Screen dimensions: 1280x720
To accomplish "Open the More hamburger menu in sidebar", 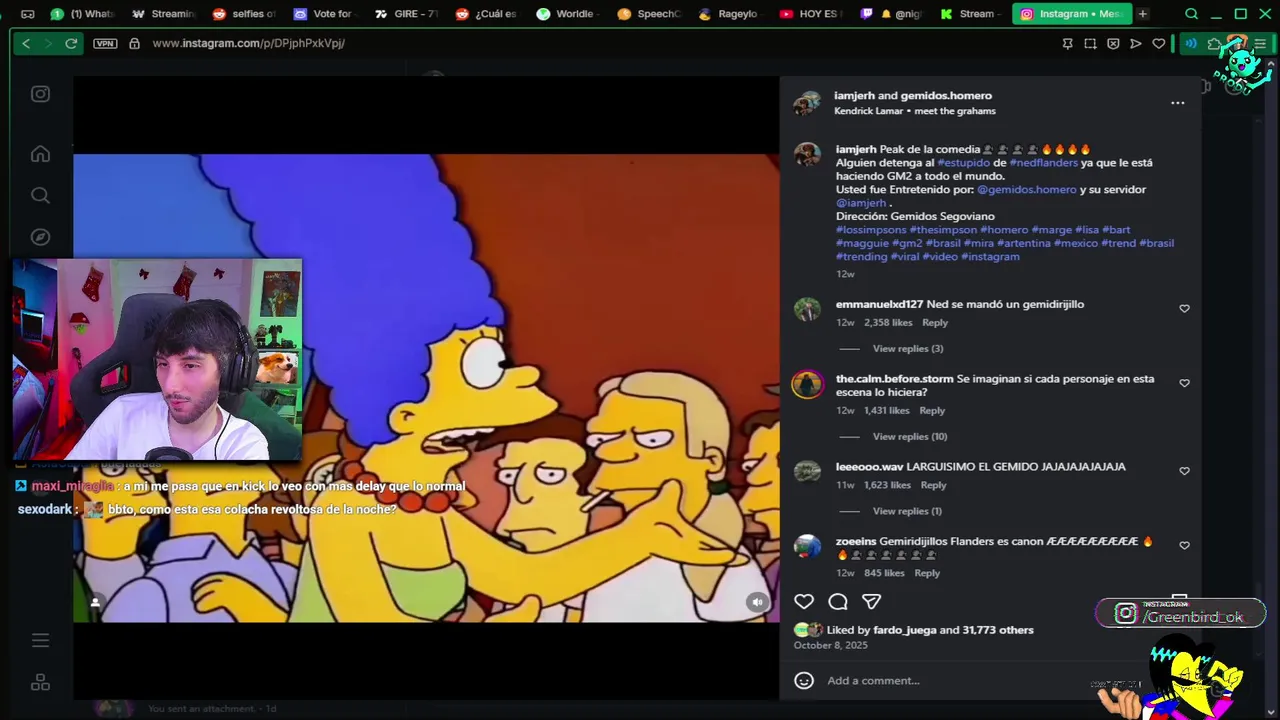I will pos(40,640).
